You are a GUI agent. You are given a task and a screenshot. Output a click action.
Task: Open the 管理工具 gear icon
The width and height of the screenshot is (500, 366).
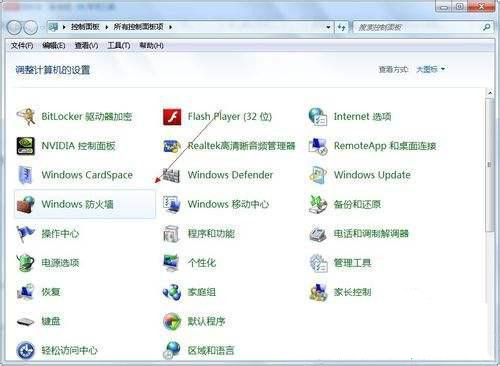(x=318, y=263)
